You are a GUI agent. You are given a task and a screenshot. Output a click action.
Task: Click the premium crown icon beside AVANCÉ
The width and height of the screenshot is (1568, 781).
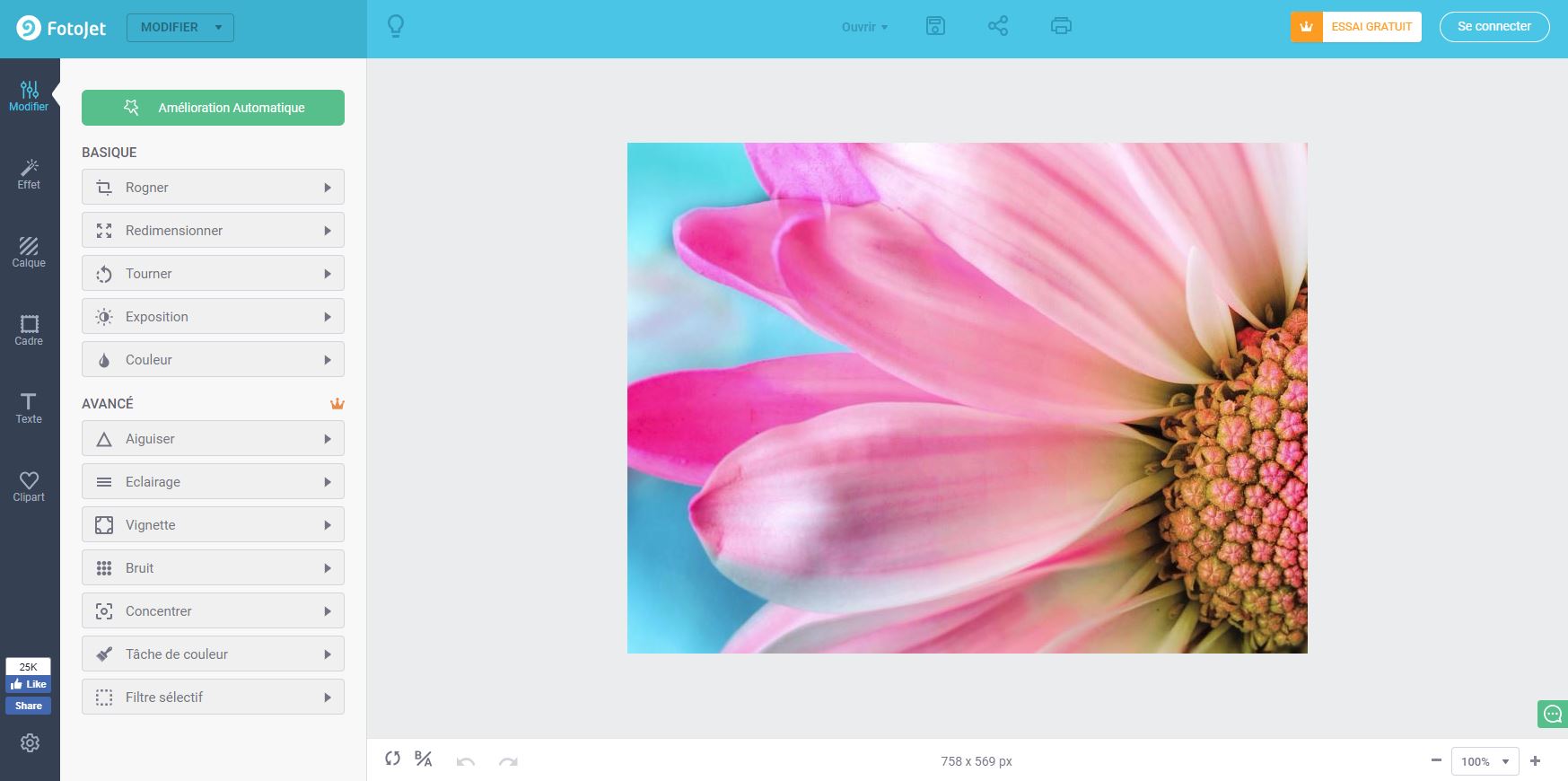(x=337, y=404)
